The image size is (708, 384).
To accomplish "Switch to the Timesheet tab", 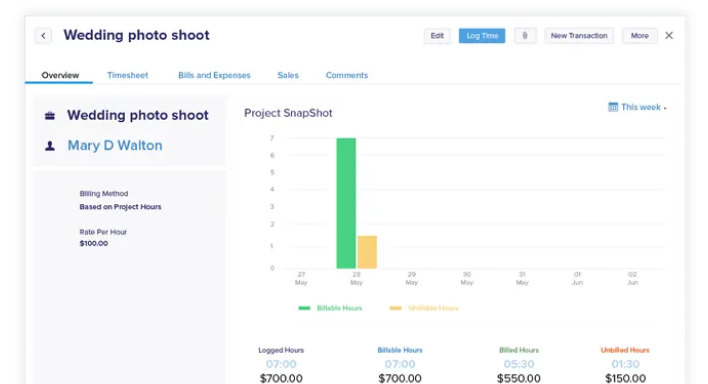I will point(127,75).
